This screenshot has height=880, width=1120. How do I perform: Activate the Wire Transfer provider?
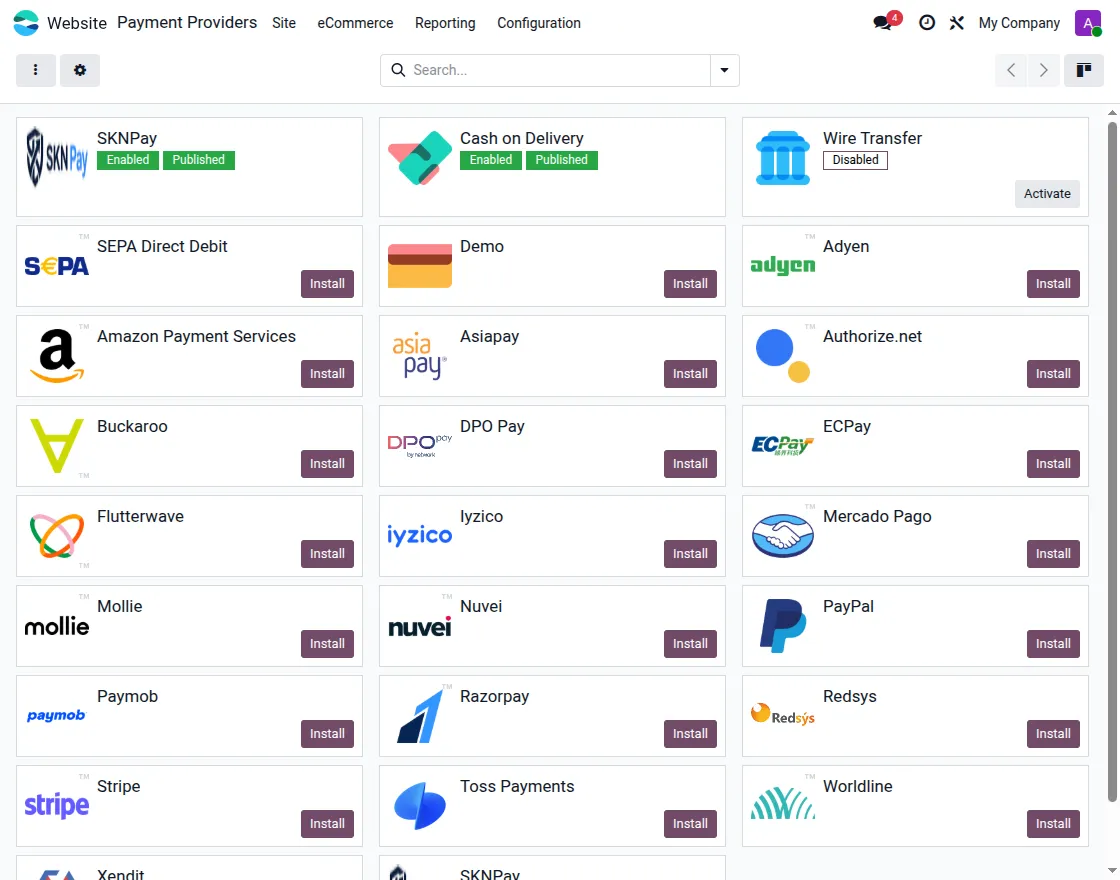click(x=1047, y=194)
